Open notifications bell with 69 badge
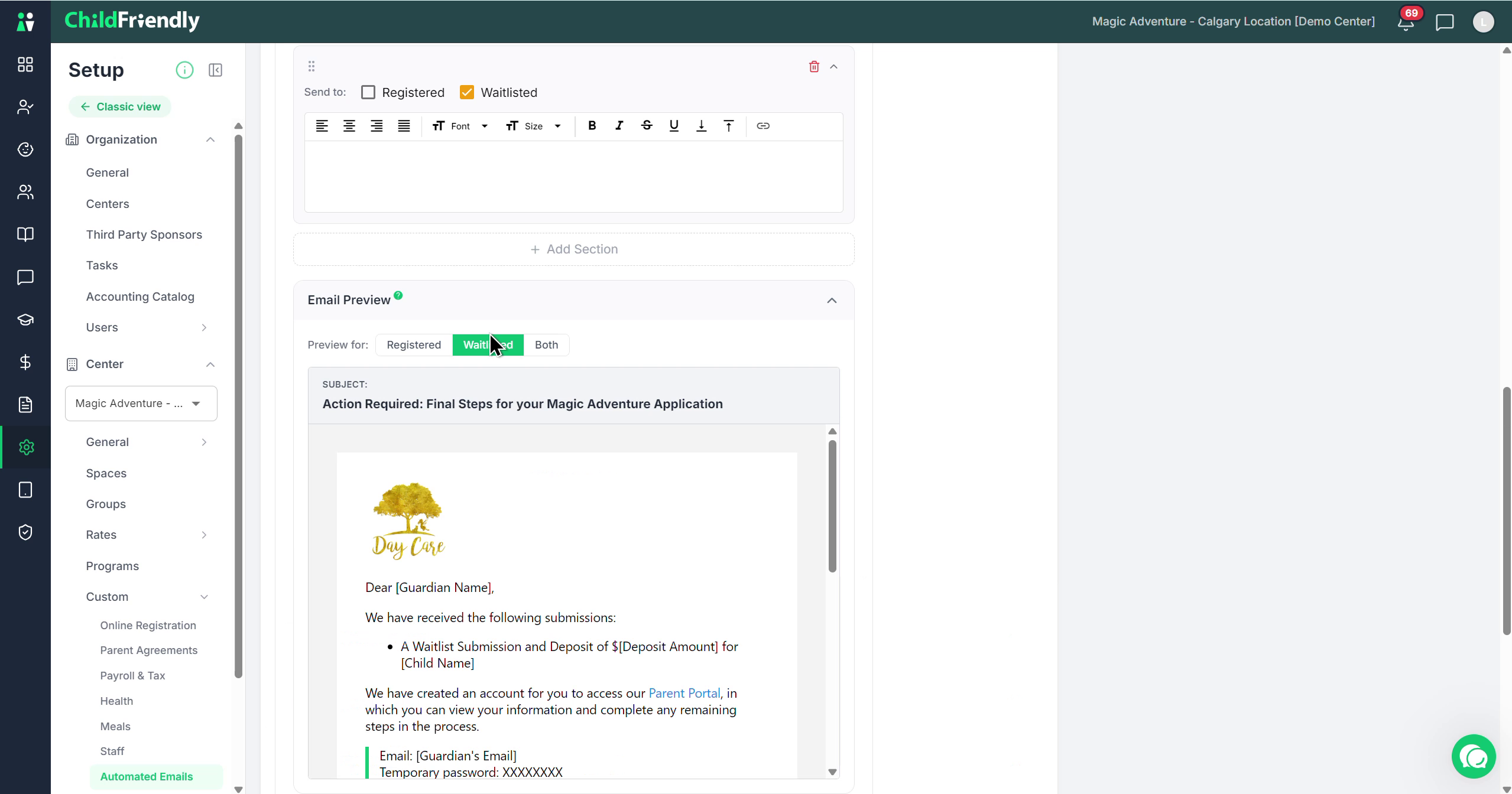This screenshot has height=794, width=1512. pyautogui.click(x=1406, y=22)
